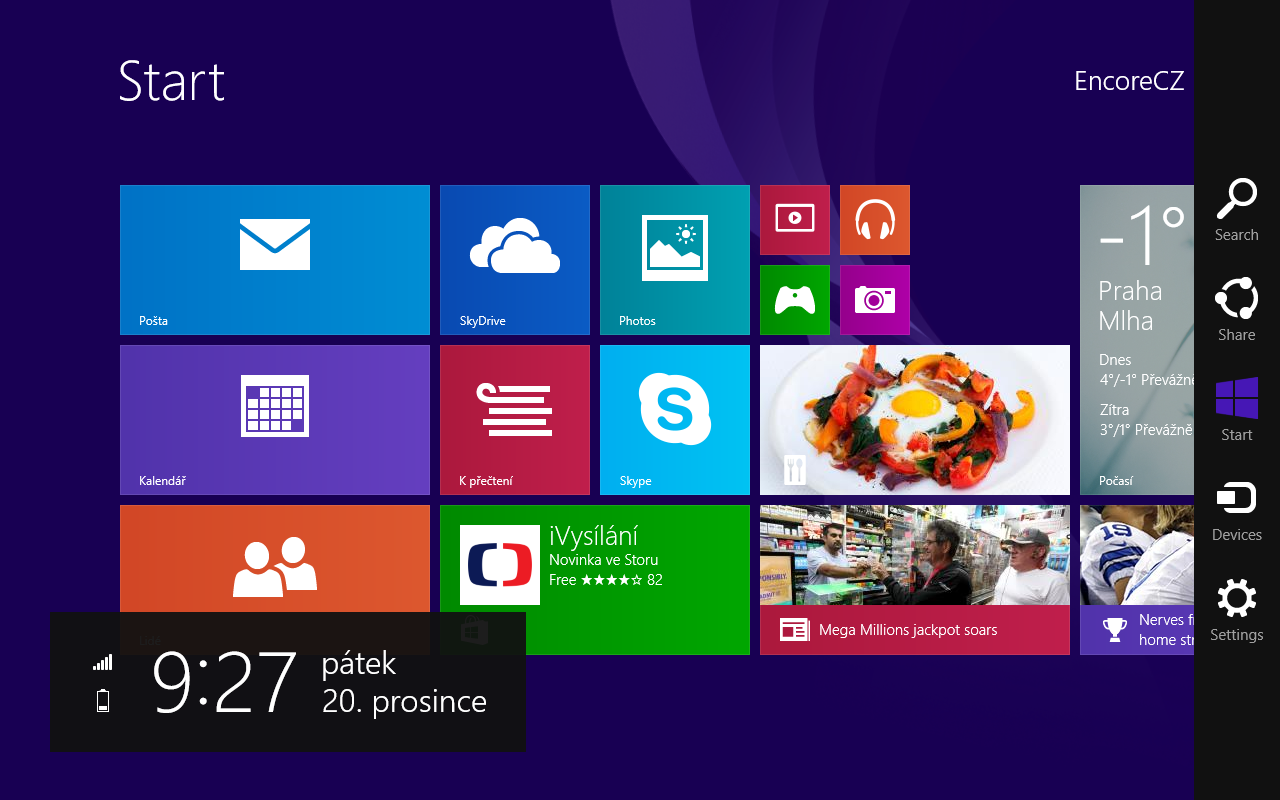Viewport: 1280px width, 800px height.
Task: Launch the Music headphones tile
Action: tap(875, 220)
